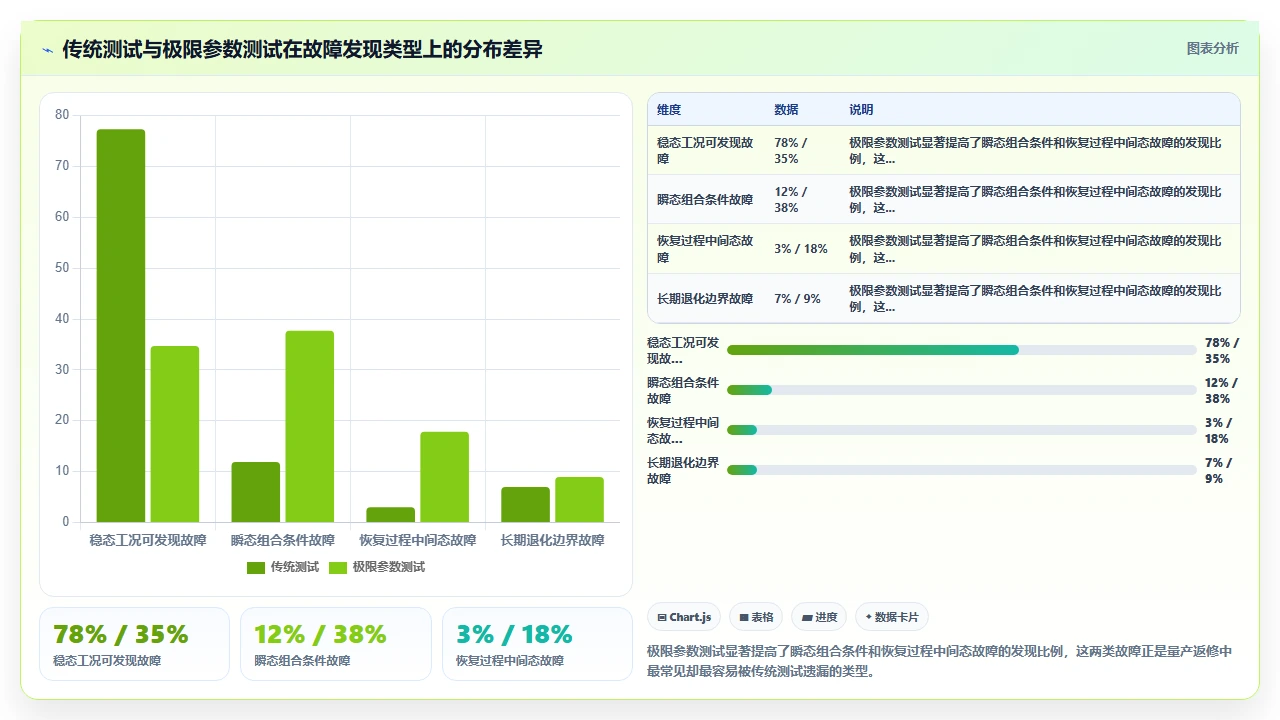Click 极限参数测试 bar of 稳态工况可发现故障
This screenshot has height=720, width=1280.
pos(175,434)
